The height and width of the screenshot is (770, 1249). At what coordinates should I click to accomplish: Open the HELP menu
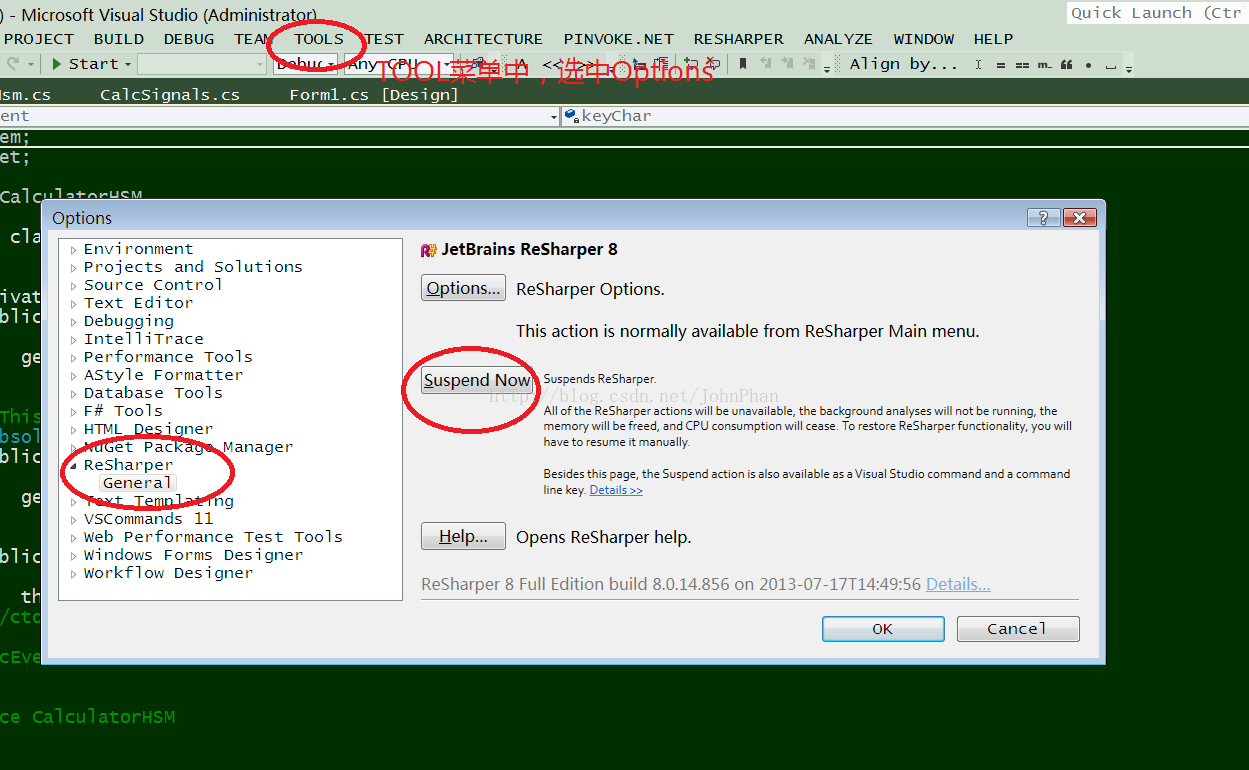993,39
